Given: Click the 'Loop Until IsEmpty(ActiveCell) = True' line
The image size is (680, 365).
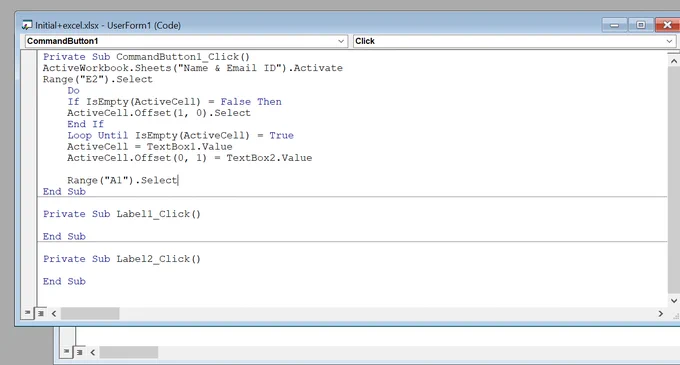Looking at the screenshot, I should (180, 136).
